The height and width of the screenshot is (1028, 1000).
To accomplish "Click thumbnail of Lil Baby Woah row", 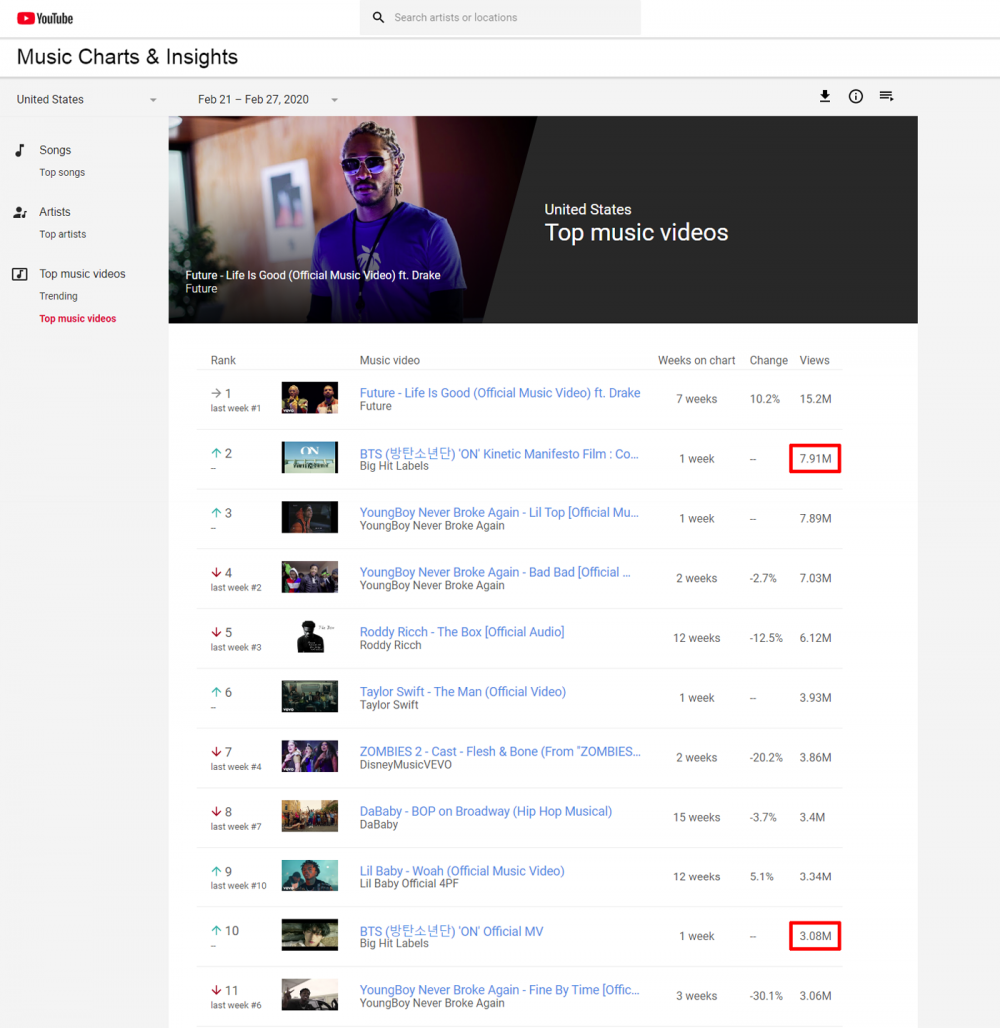I will [310, 875].
